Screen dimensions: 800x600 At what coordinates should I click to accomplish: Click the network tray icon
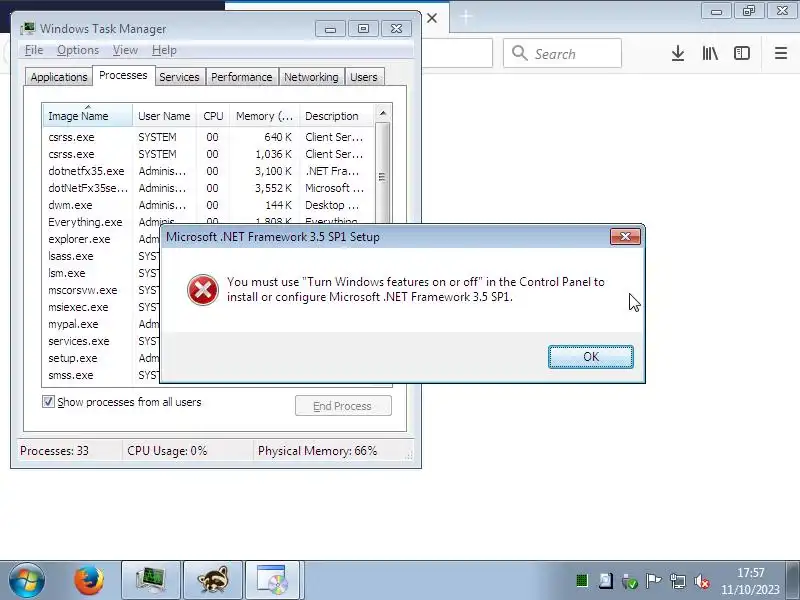678,581
